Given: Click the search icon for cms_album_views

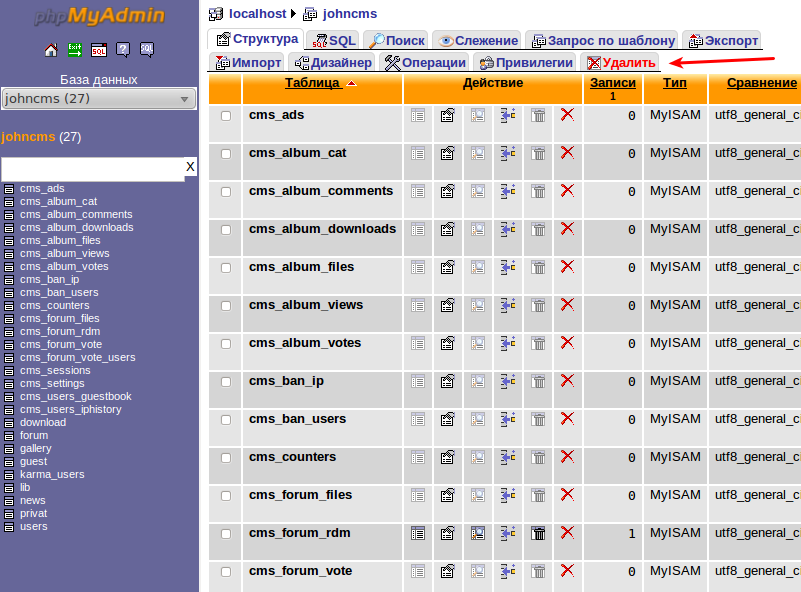Looking at the screenshot, I should pos(478,306).
